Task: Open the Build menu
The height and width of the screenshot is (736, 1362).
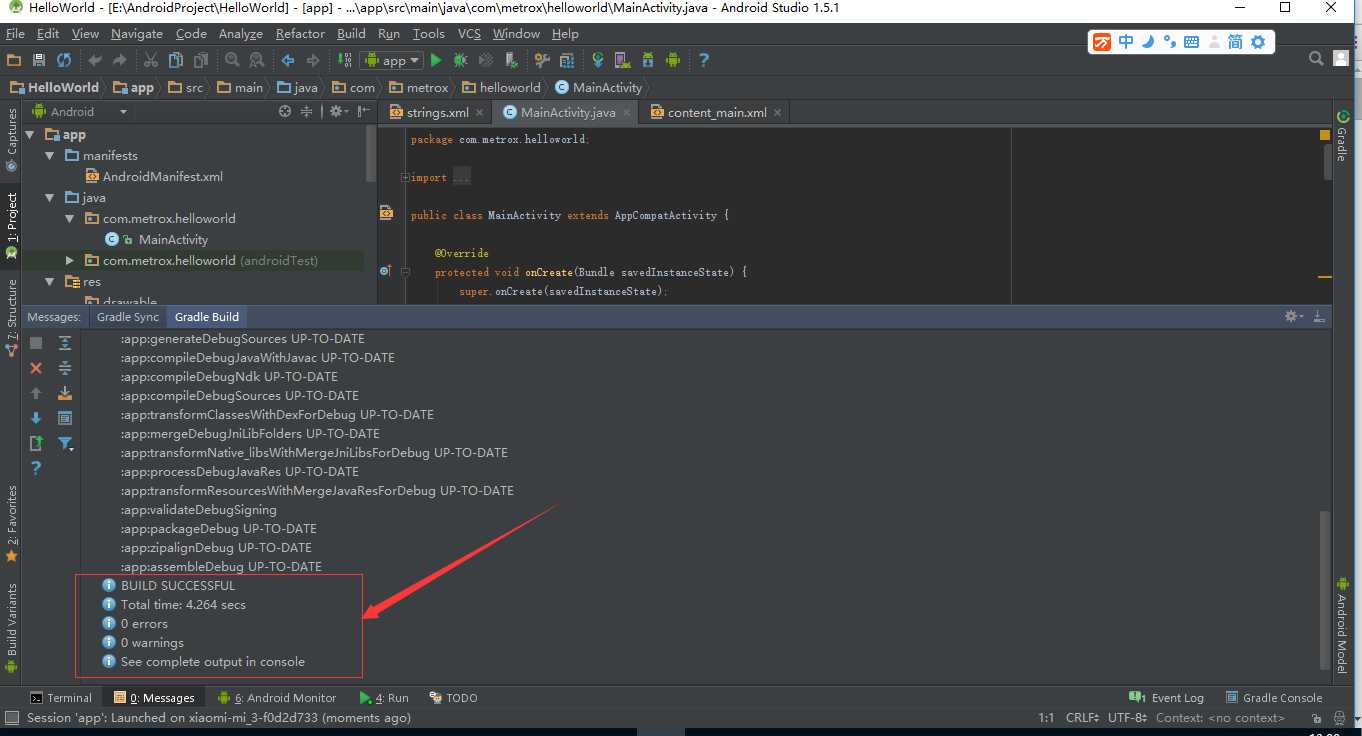Action: (351, 33)
